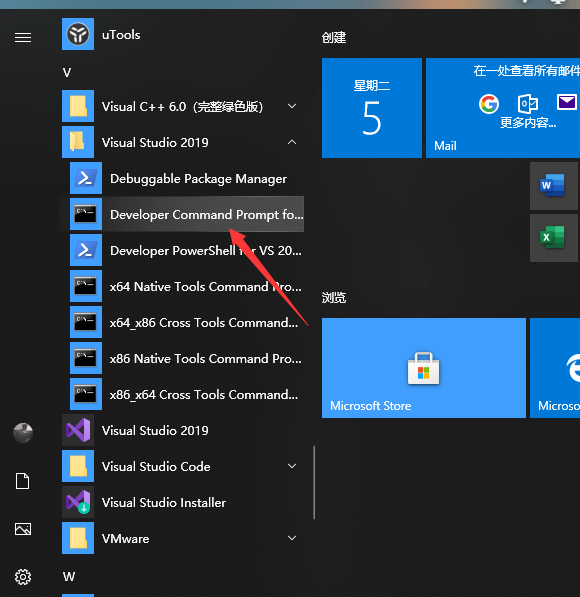Click the Visual Studio 2019 folder icon
580x597 pixels.
point(78,142)
